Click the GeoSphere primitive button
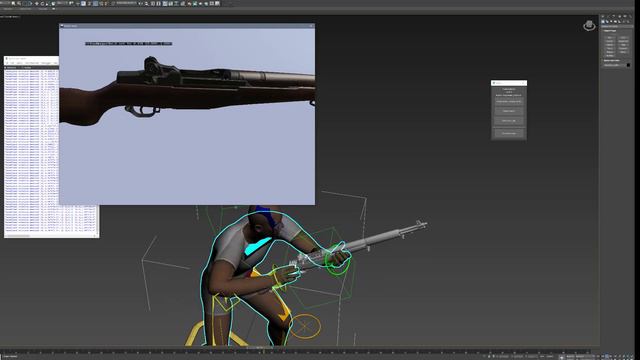Viewport: 640px width, 360px height. point(623,41)
